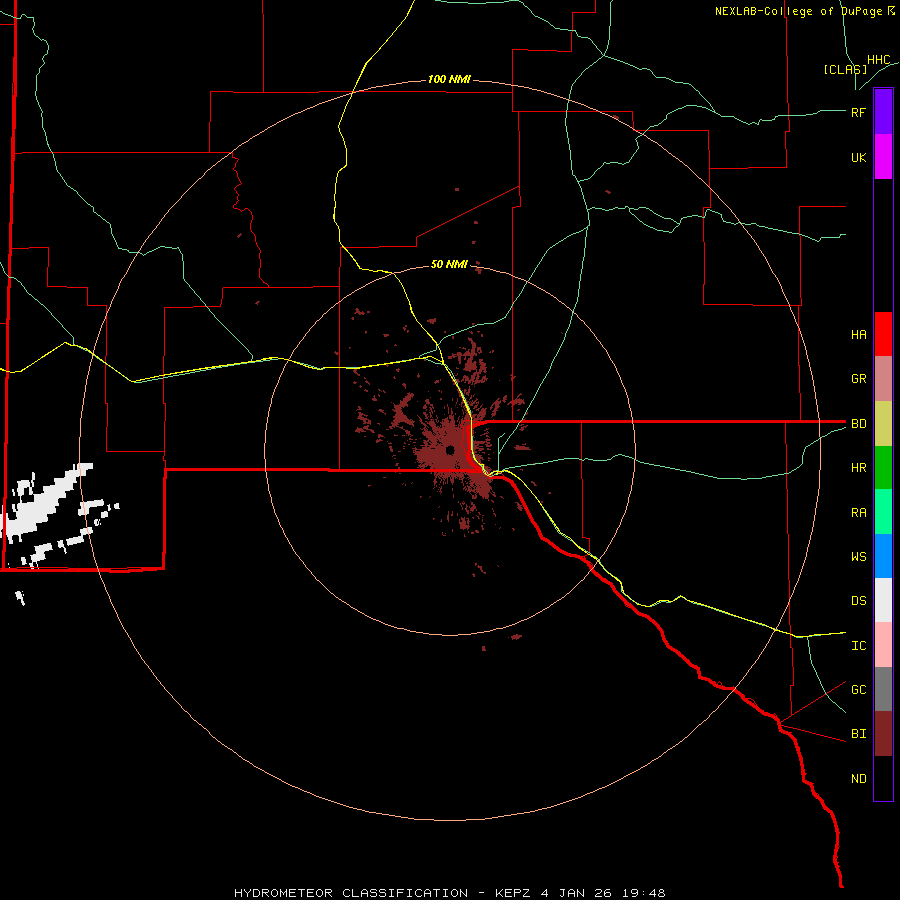Click the "ND" legend label
Viewport: 900px width, 900px height.
point(859,779)
